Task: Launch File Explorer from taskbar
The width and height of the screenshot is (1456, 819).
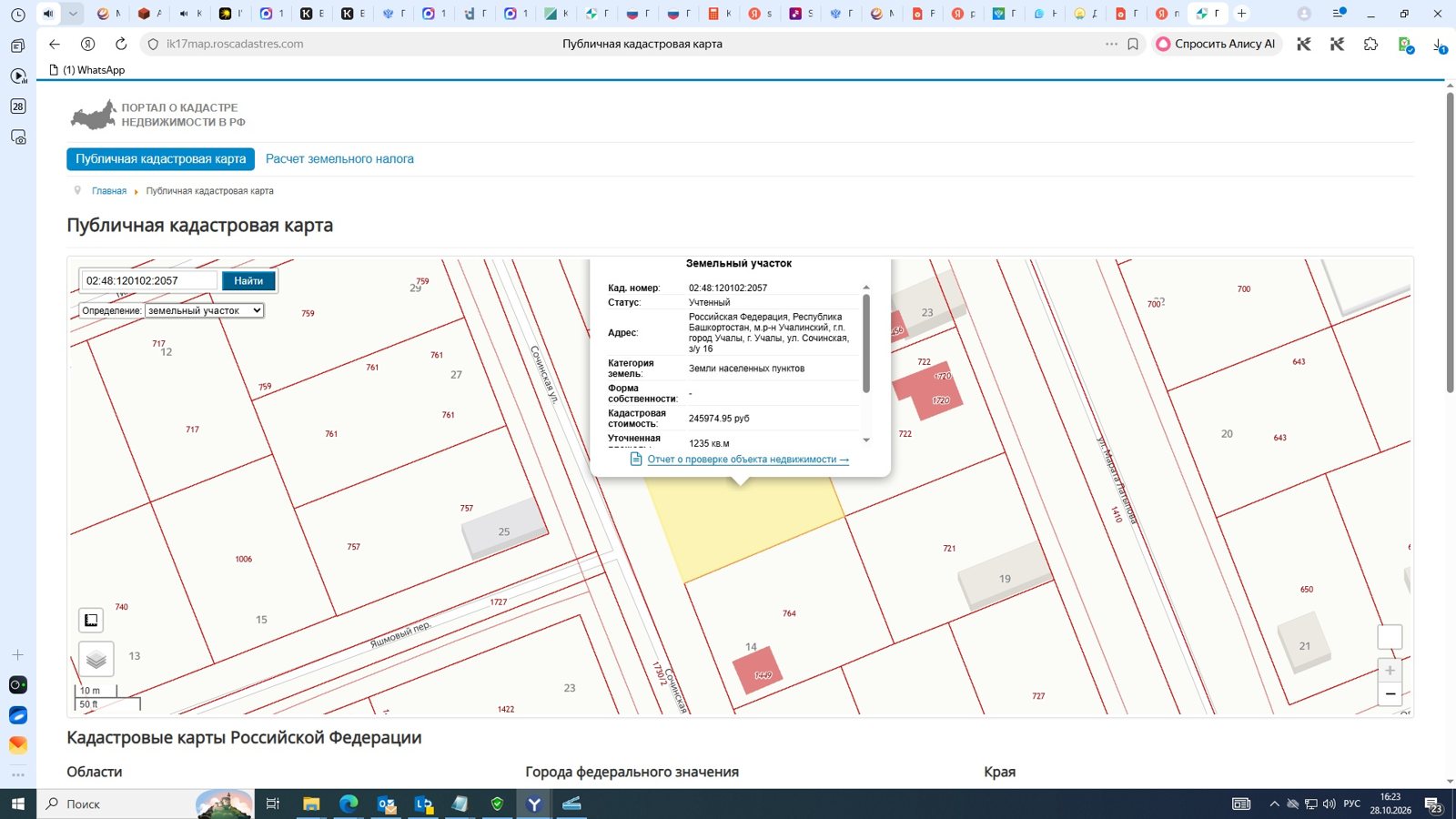Action: coord(311,804)
